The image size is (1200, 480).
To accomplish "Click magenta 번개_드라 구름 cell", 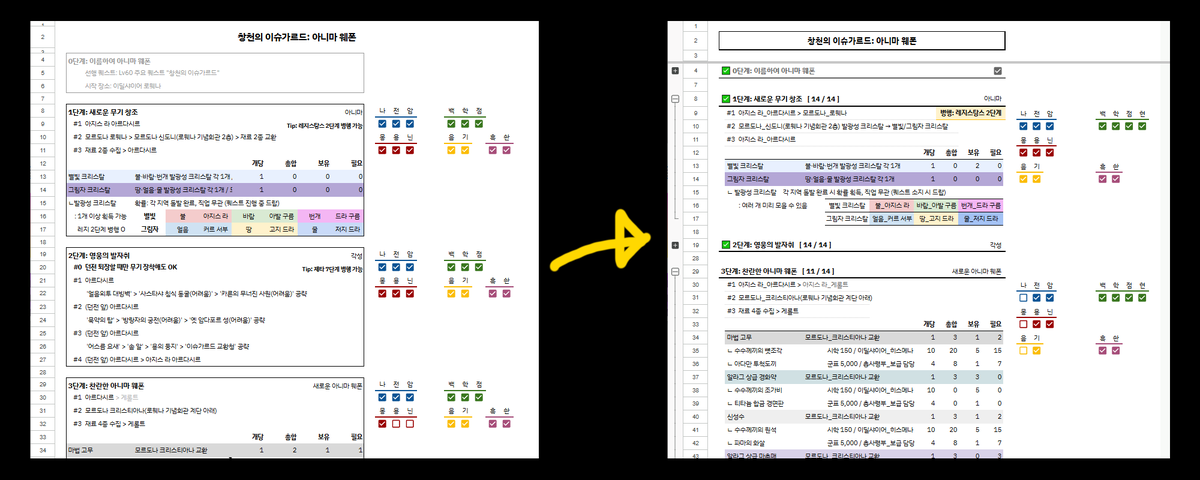I will click(x=982, y=204).
